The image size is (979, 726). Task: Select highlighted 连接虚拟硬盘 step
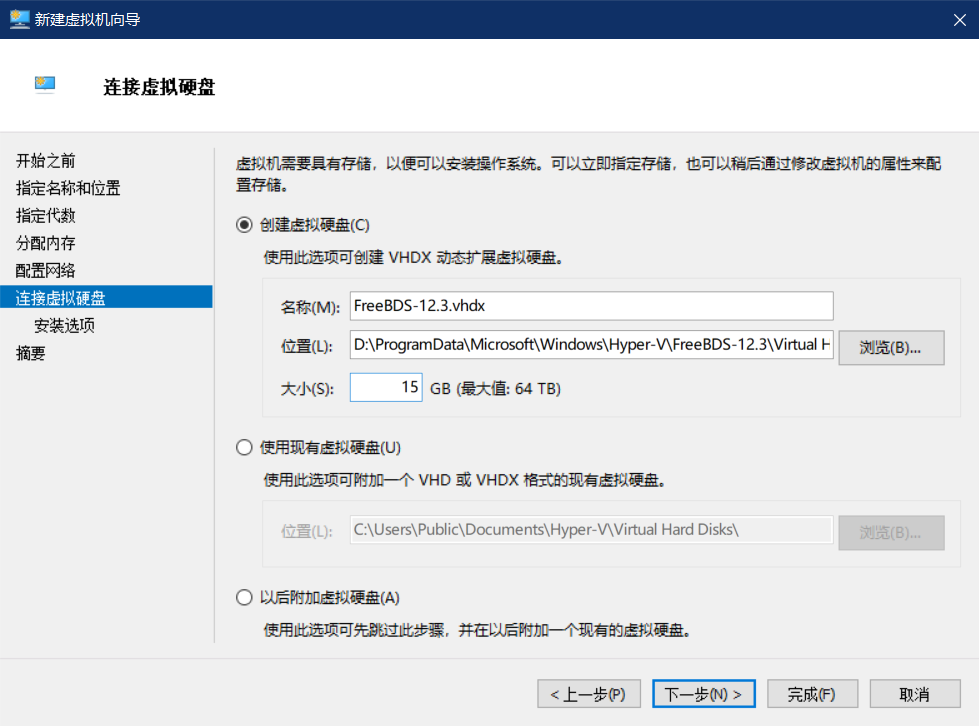click(x=106, y=297)
